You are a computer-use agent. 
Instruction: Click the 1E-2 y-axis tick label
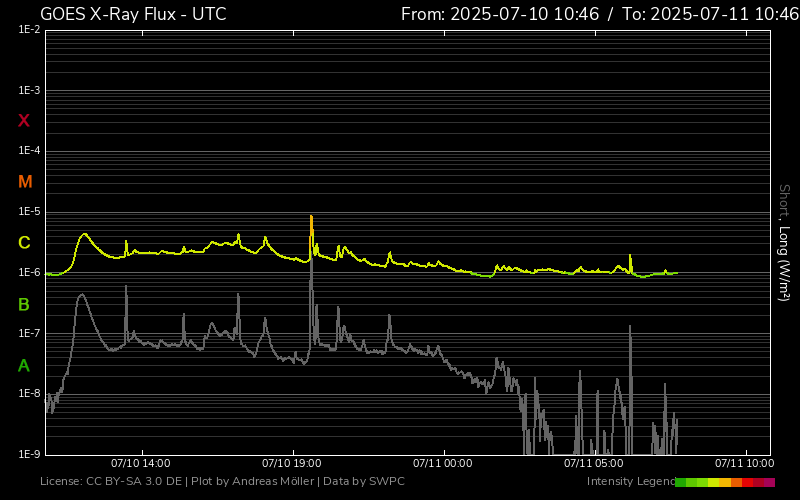coord(29,30)
